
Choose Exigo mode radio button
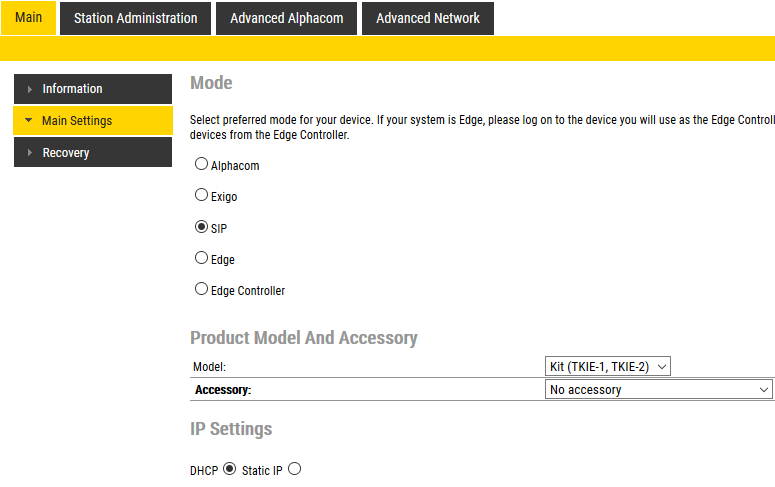201,195
